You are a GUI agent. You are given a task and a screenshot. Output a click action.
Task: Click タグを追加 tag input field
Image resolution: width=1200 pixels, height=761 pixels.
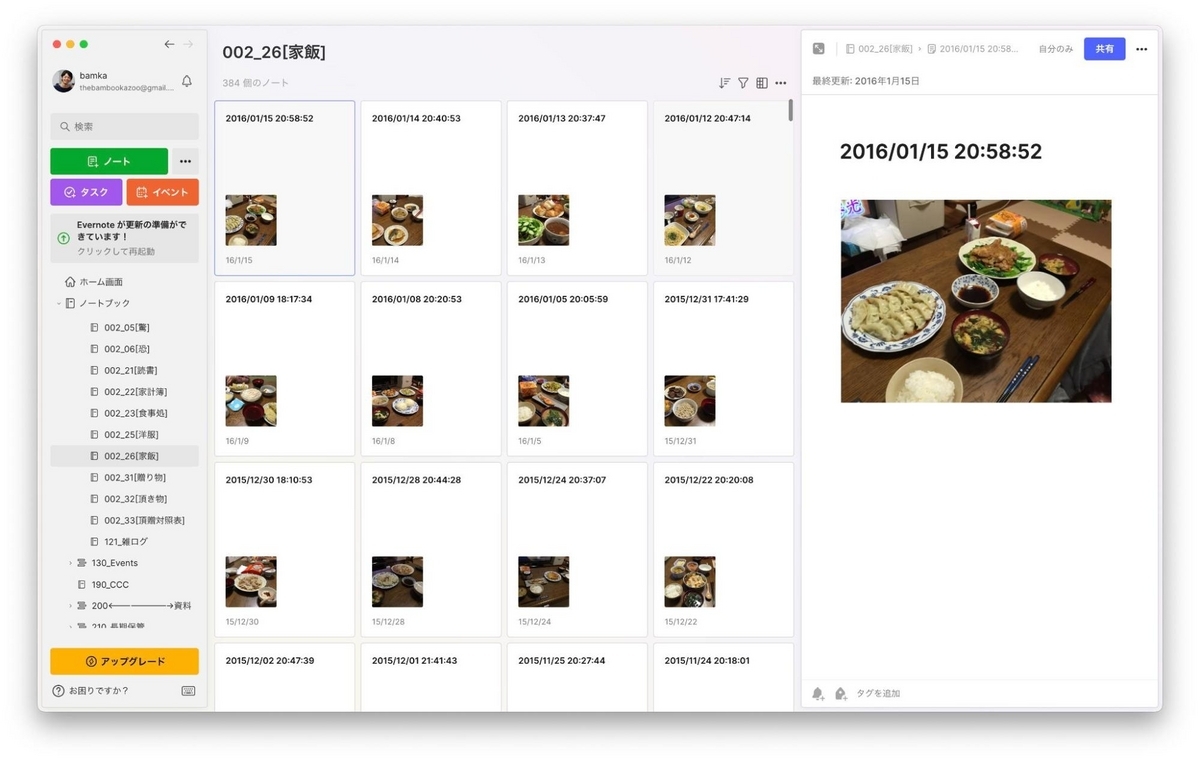coord(878,693)
